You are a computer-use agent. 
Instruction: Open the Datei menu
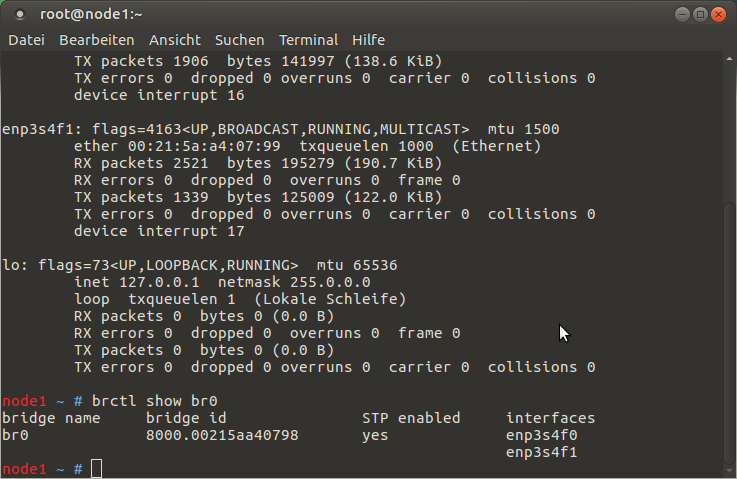point(26,40)
